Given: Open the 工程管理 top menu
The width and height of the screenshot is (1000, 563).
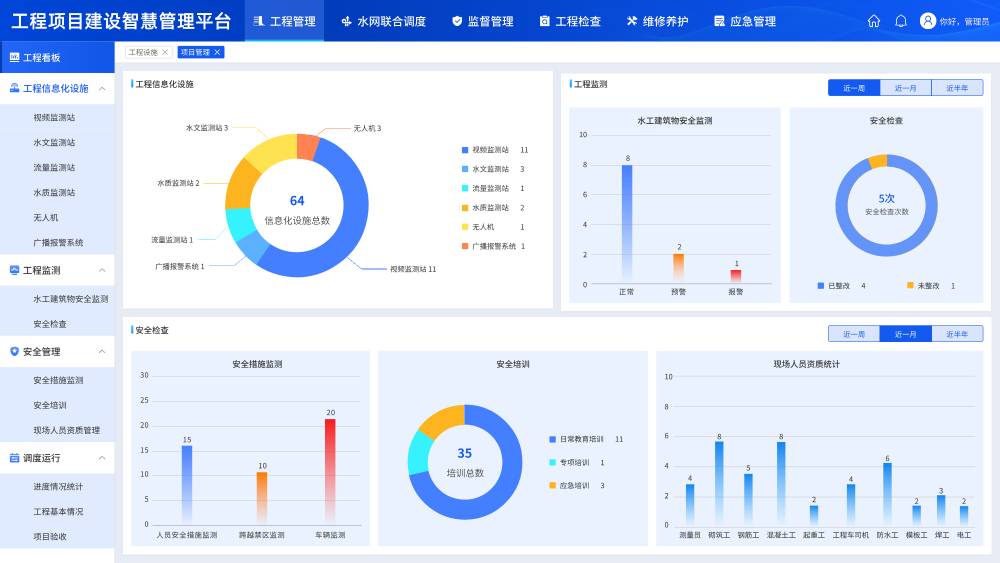Looking at the screenshot, I should point(284,21).
